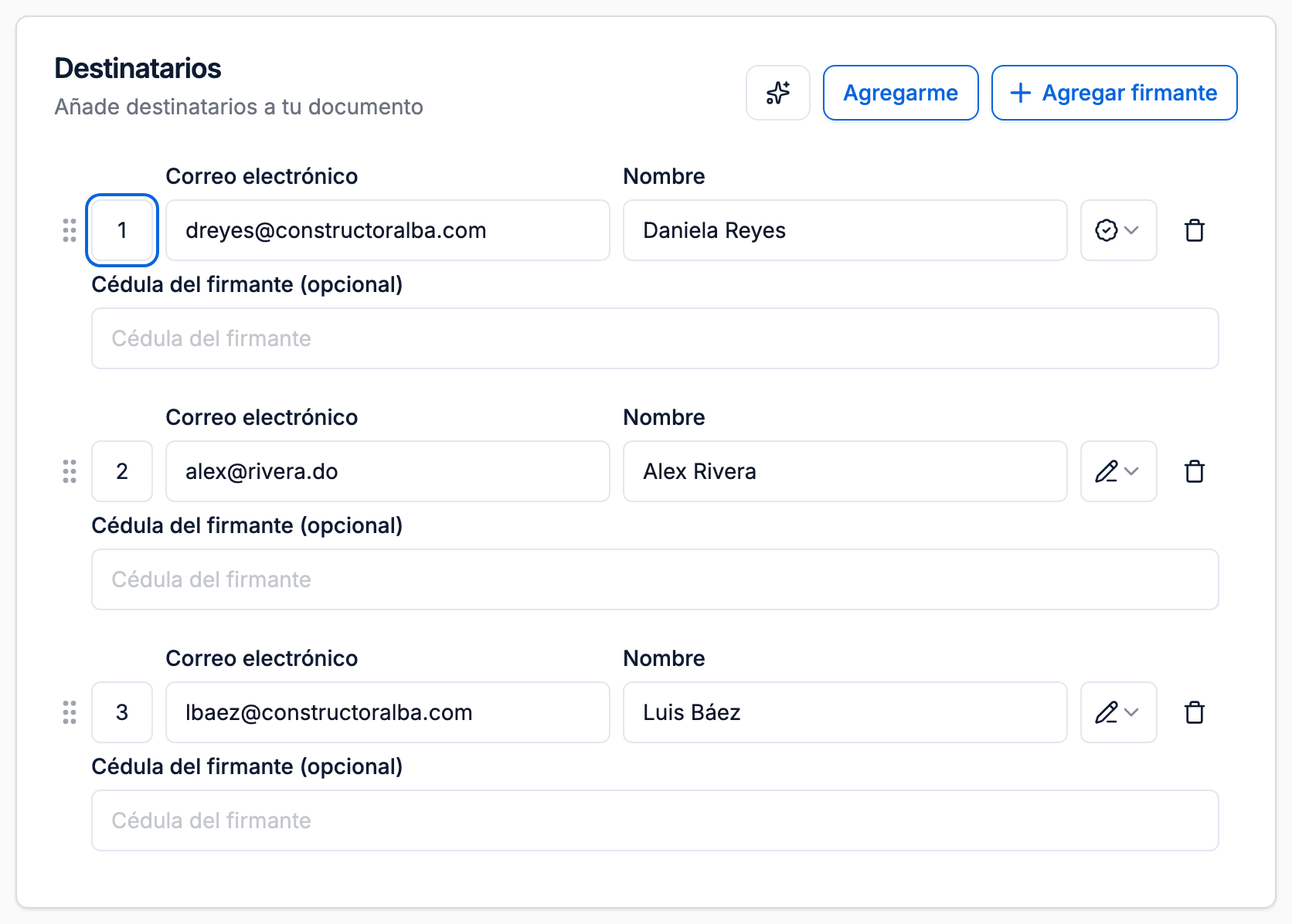1292x924 pixels.
Task: Click the subtitle 'Añade destinatarios a tu documento'
Action: click(x=239, y=107)
